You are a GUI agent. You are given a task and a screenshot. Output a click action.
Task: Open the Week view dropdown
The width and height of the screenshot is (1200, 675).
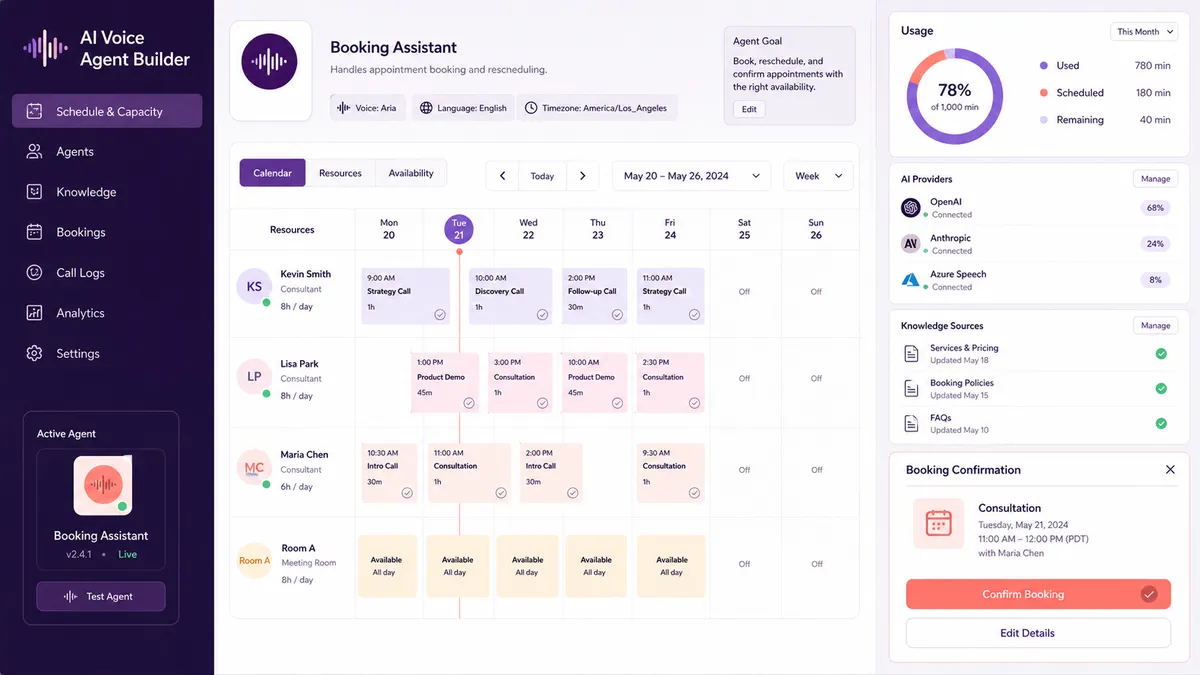tap(818, 176)
